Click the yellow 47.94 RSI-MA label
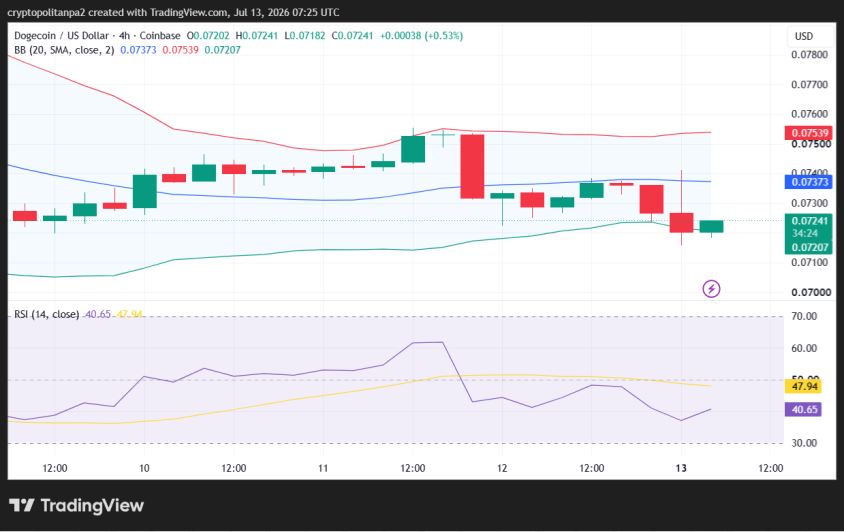Viewport: 844px width, 532px height. (x=804, y=386)
